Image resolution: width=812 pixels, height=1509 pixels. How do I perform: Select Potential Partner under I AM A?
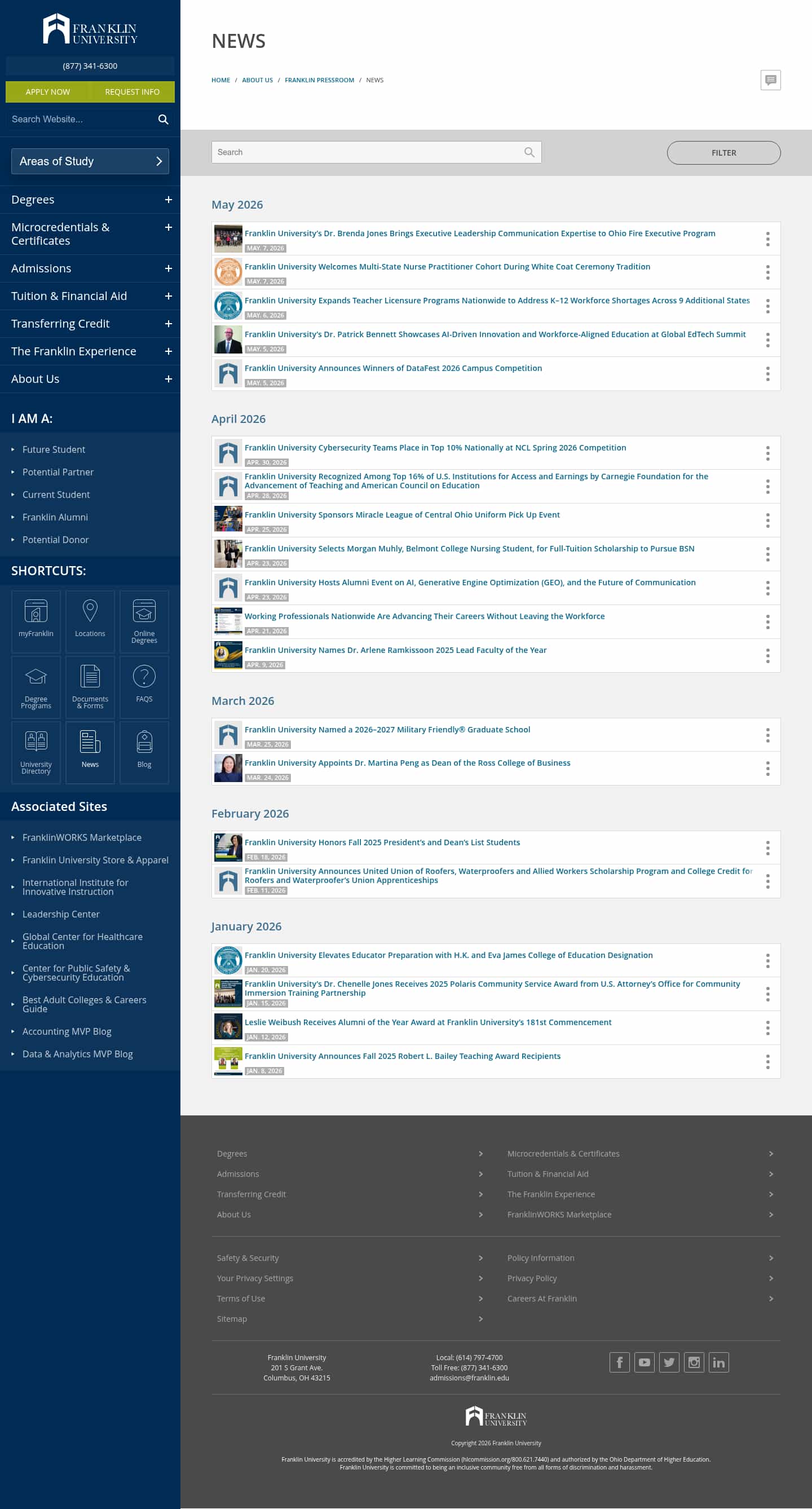58,472
